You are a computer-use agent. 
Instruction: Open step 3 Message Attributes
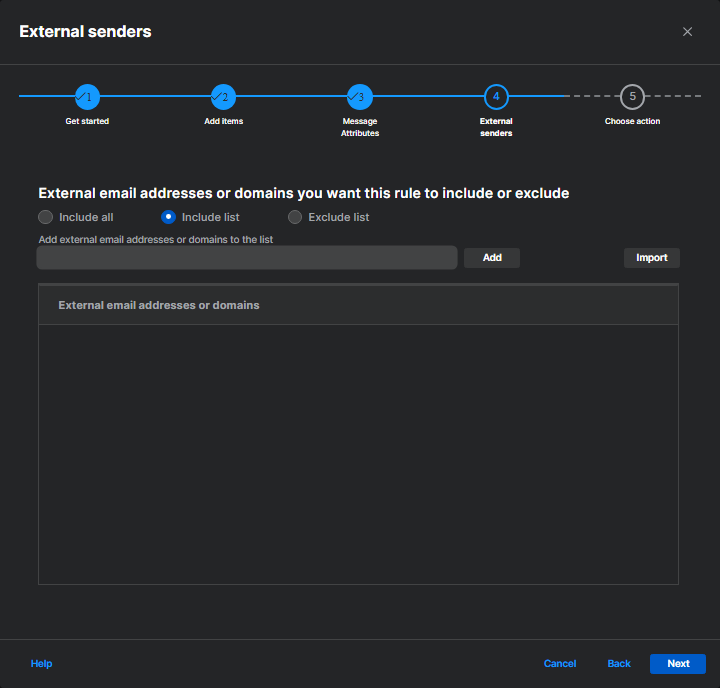[360, 97]
